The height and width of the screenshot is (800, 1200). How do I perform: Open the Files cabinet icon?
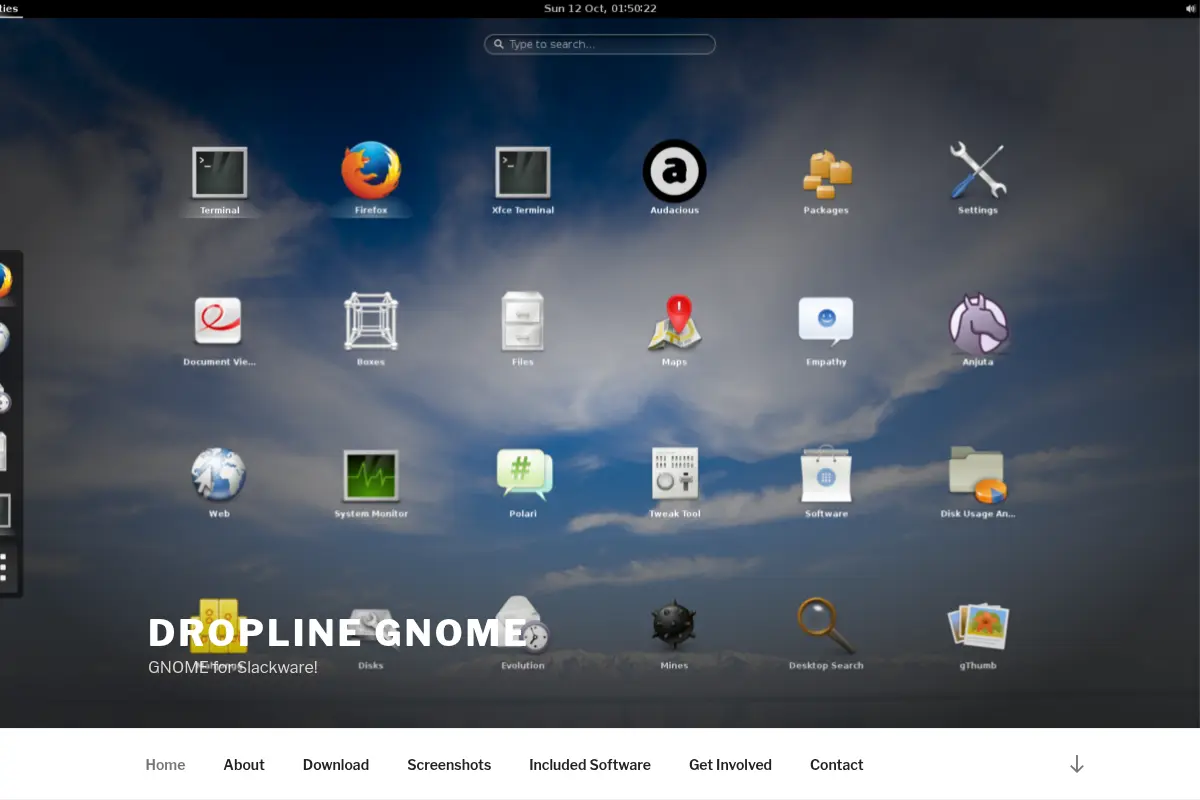coord(523,321)
